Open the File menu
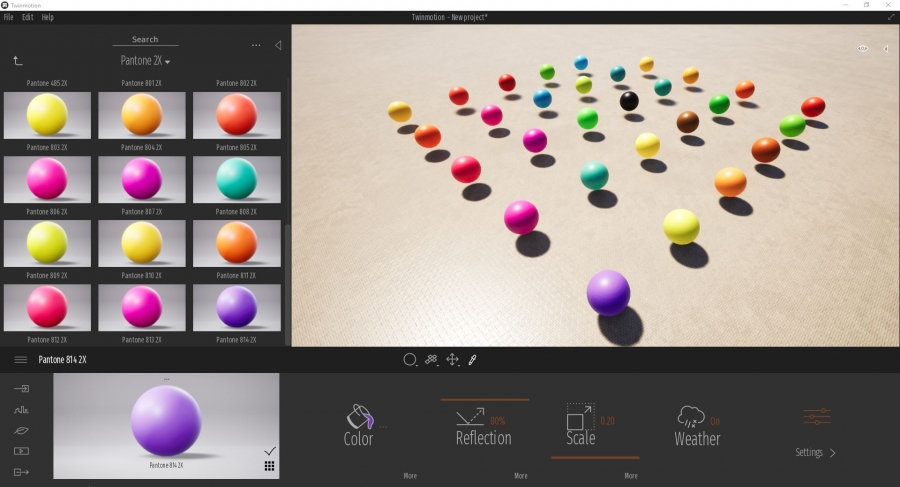900x487 pixels. [9, 17]
